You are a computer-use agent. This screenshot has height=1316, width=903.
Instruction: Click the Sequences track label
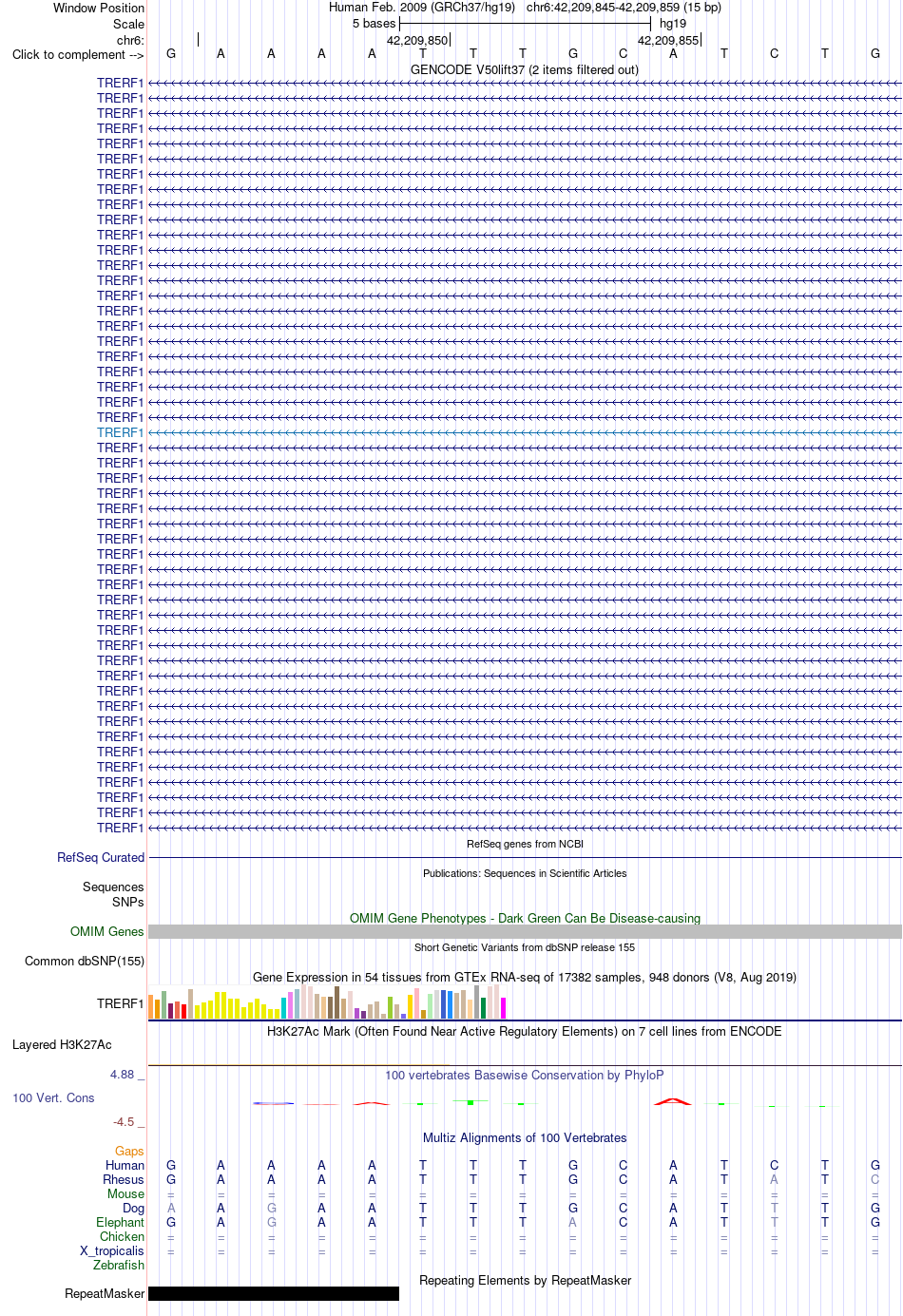click(113, 887)
